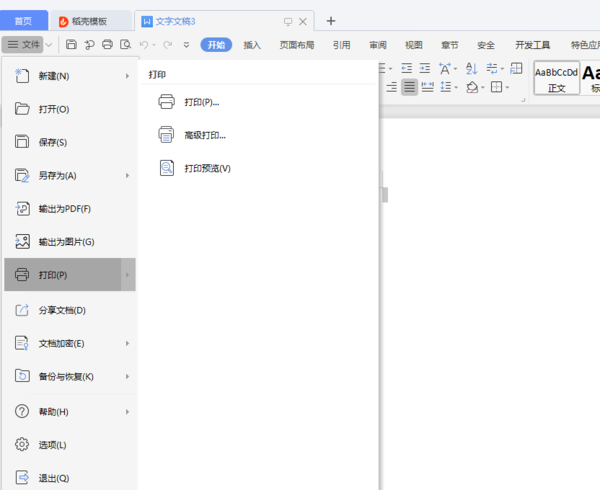Image resolution: width=600 pixels, height=490 pixels.
Task: Click the 文件 menu button
Action: point(23,45)
